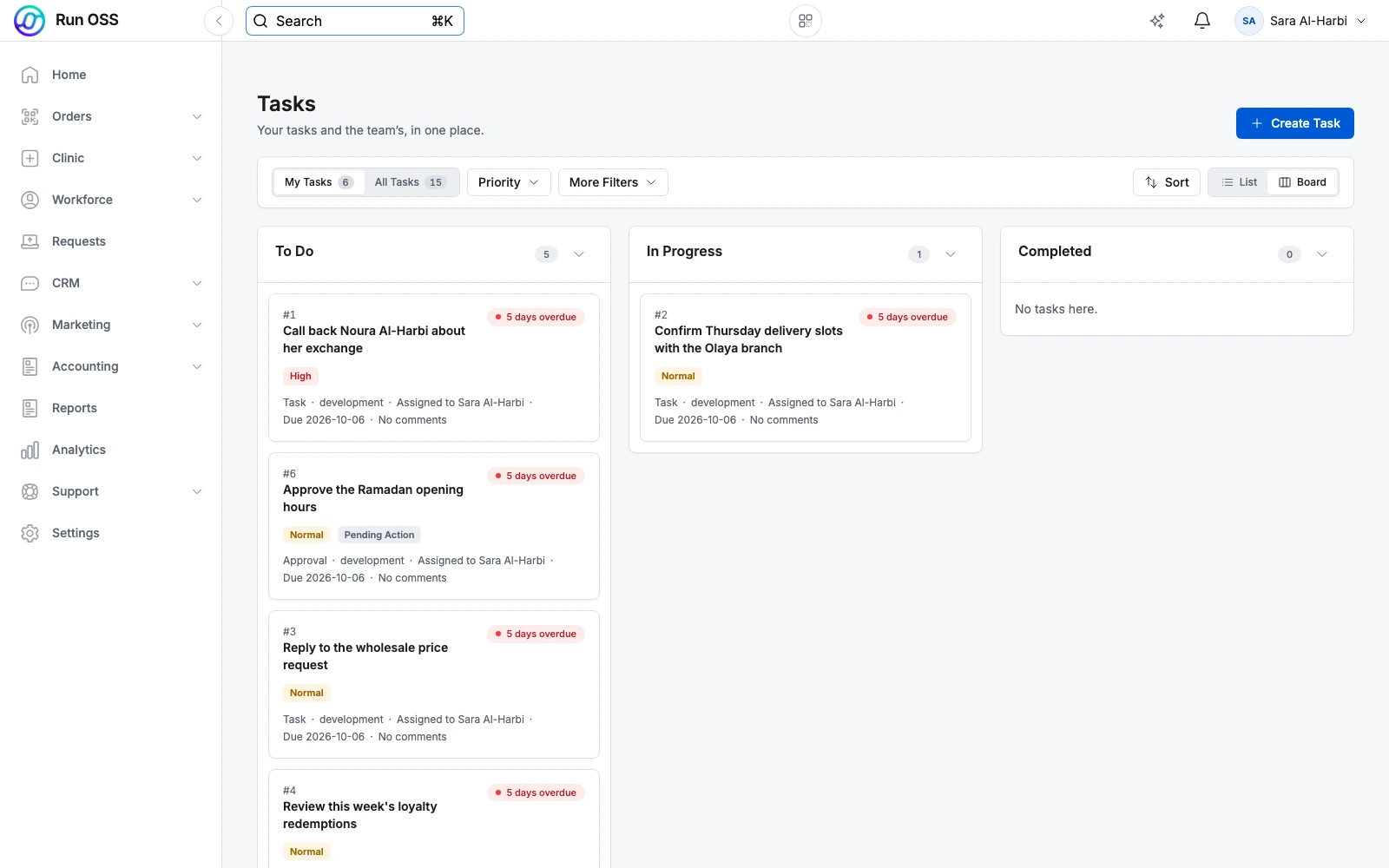The width and height of the screenshot is (1389, 868).
Task: Collapse the To Do column
Action: click(x=579, y=254)
